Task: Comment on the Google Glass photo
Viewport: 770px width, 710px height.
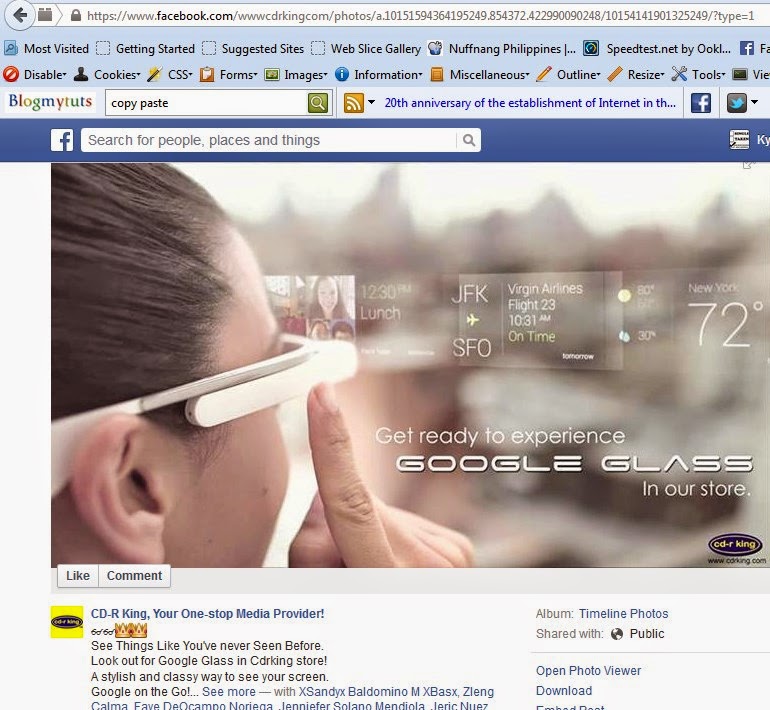Action: pos(134,575)
